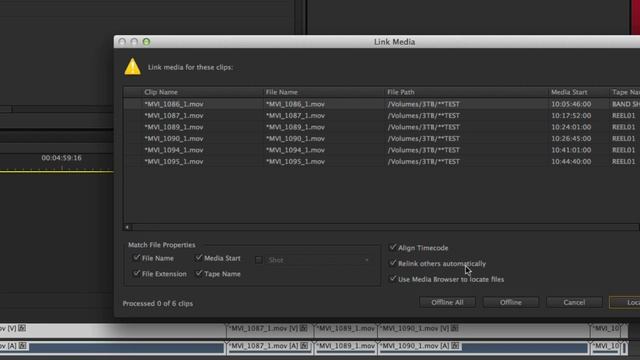Image resolution: width=640 pixels, height=360 pixels.
Task: Click file name *MVI_1095_1.mov in File Name column
Action: [x=295, y=162]
